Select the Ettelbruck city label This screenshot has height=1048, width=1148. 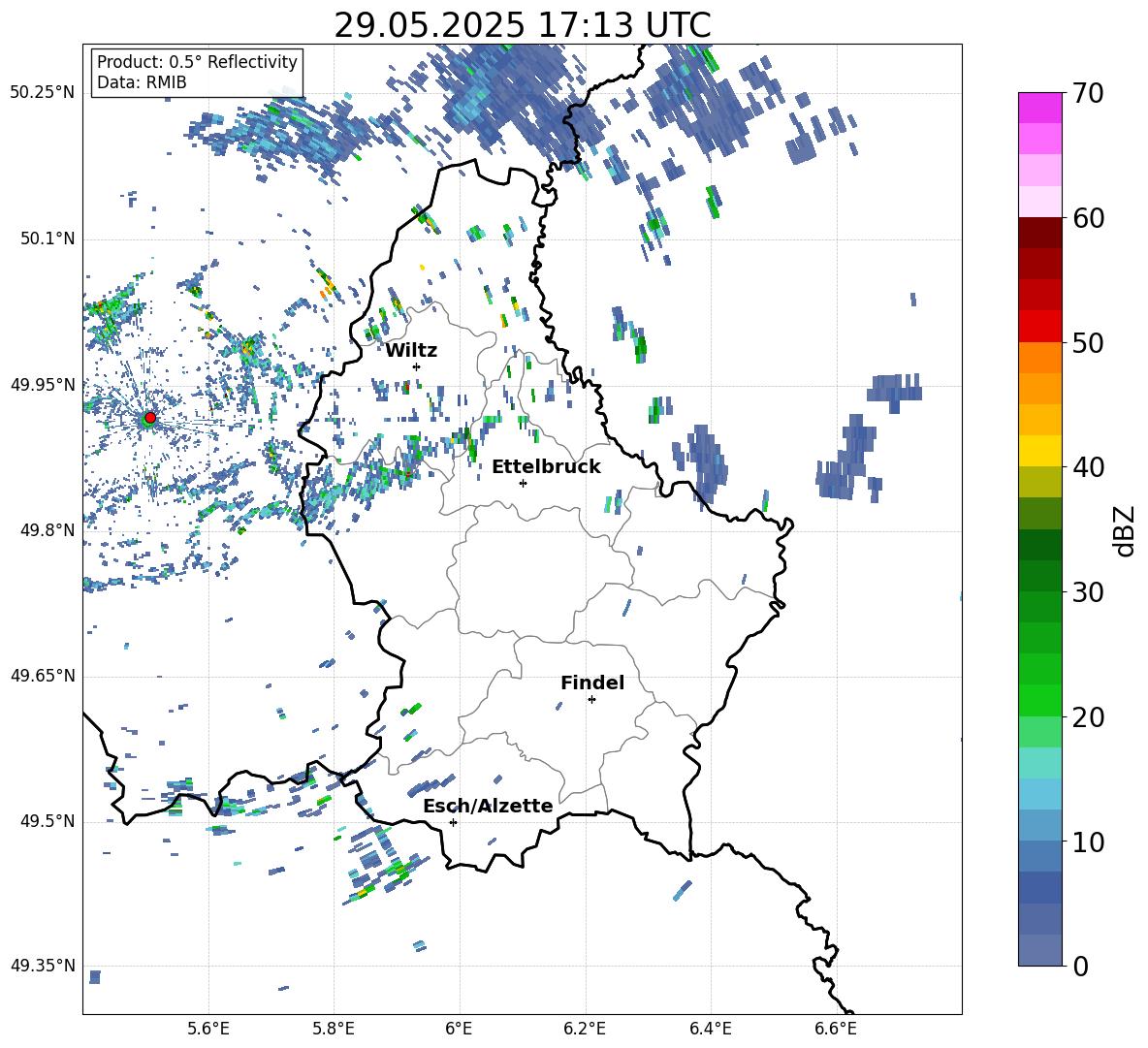(x=546, y=467)
